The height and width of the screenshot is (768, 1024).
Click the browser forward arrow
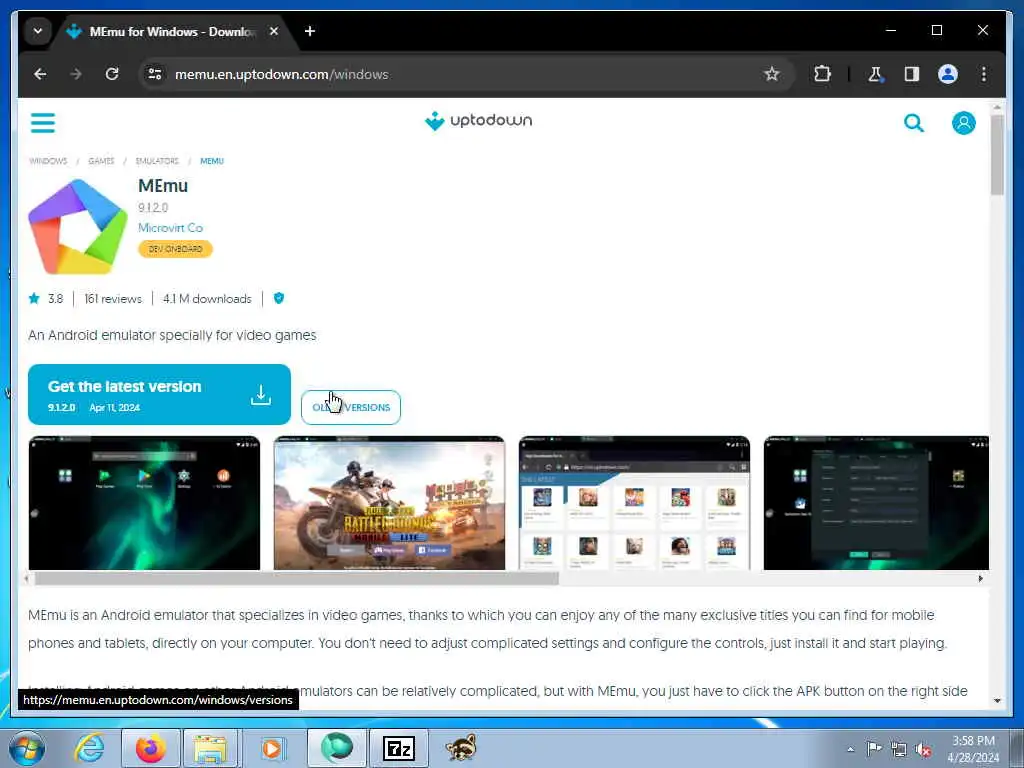(x=76, y=74)
